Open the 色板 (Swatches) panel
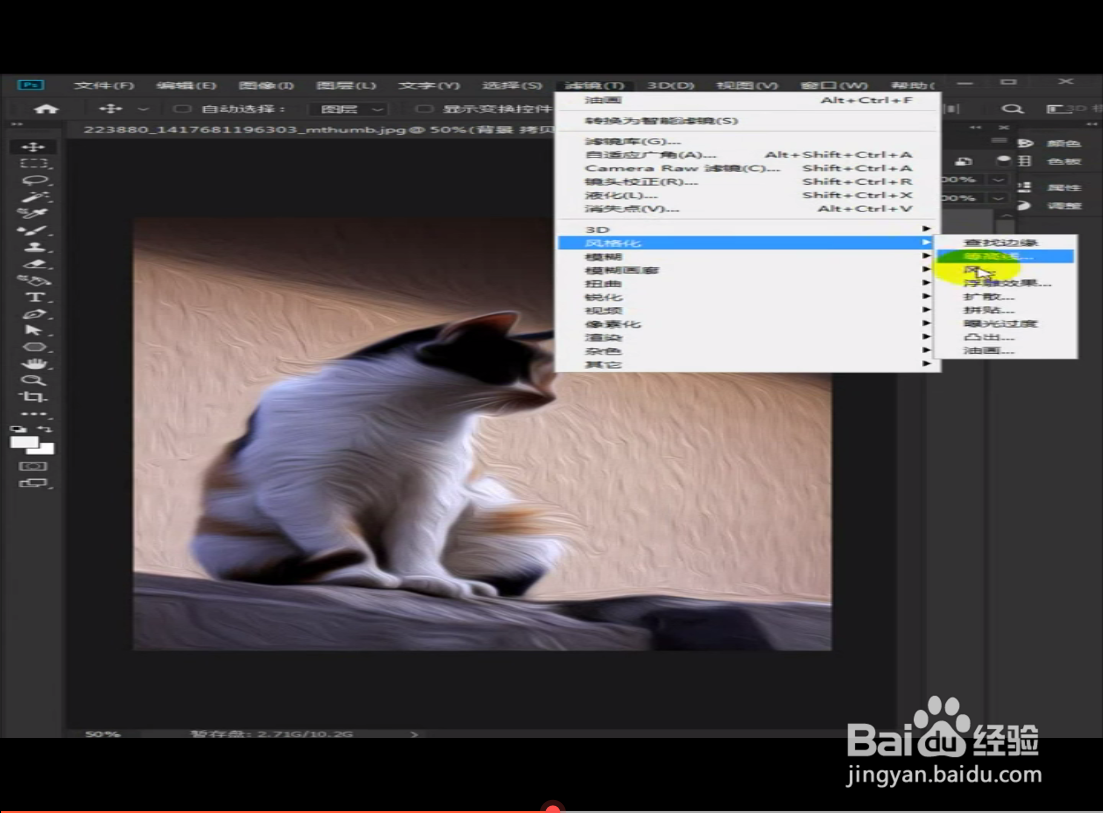The height and width of the screenshot is (813, 1103). 1052,162
